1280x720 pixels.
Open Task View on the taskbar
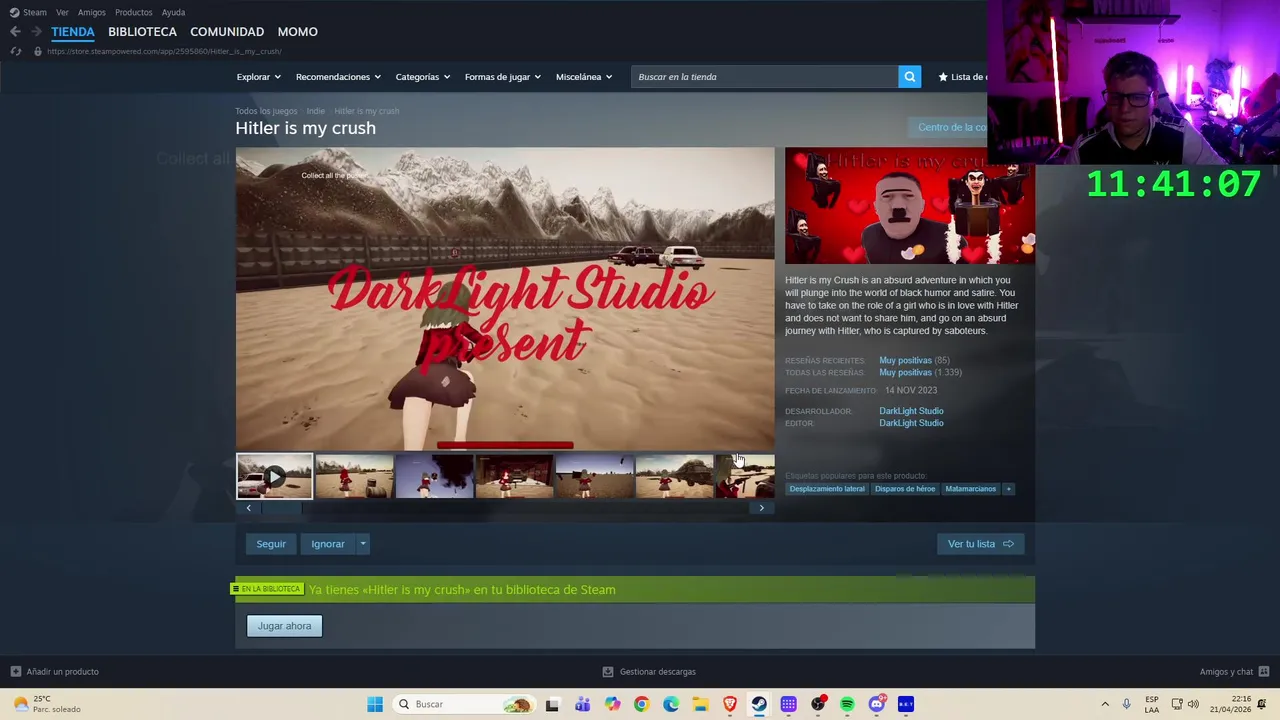point(552,704)
